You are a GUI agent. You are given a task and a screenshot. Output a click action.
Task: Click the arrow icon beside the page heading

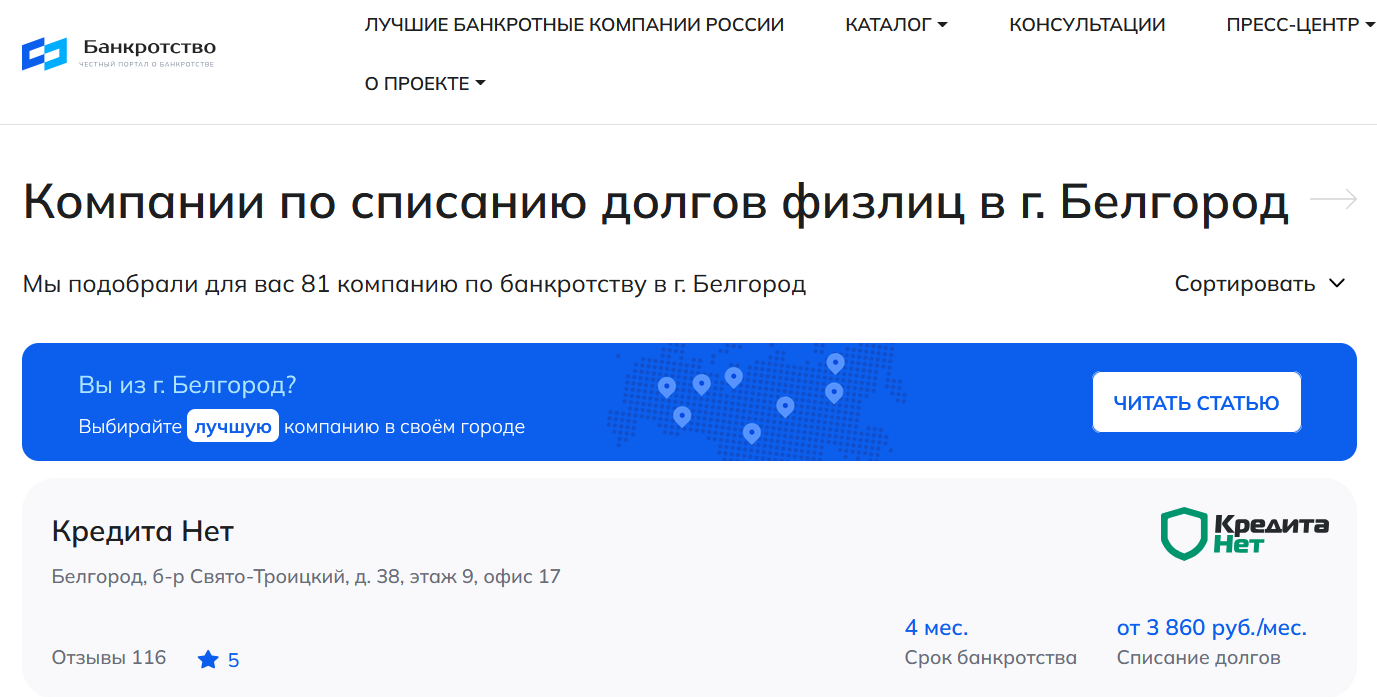point(1333,200)
